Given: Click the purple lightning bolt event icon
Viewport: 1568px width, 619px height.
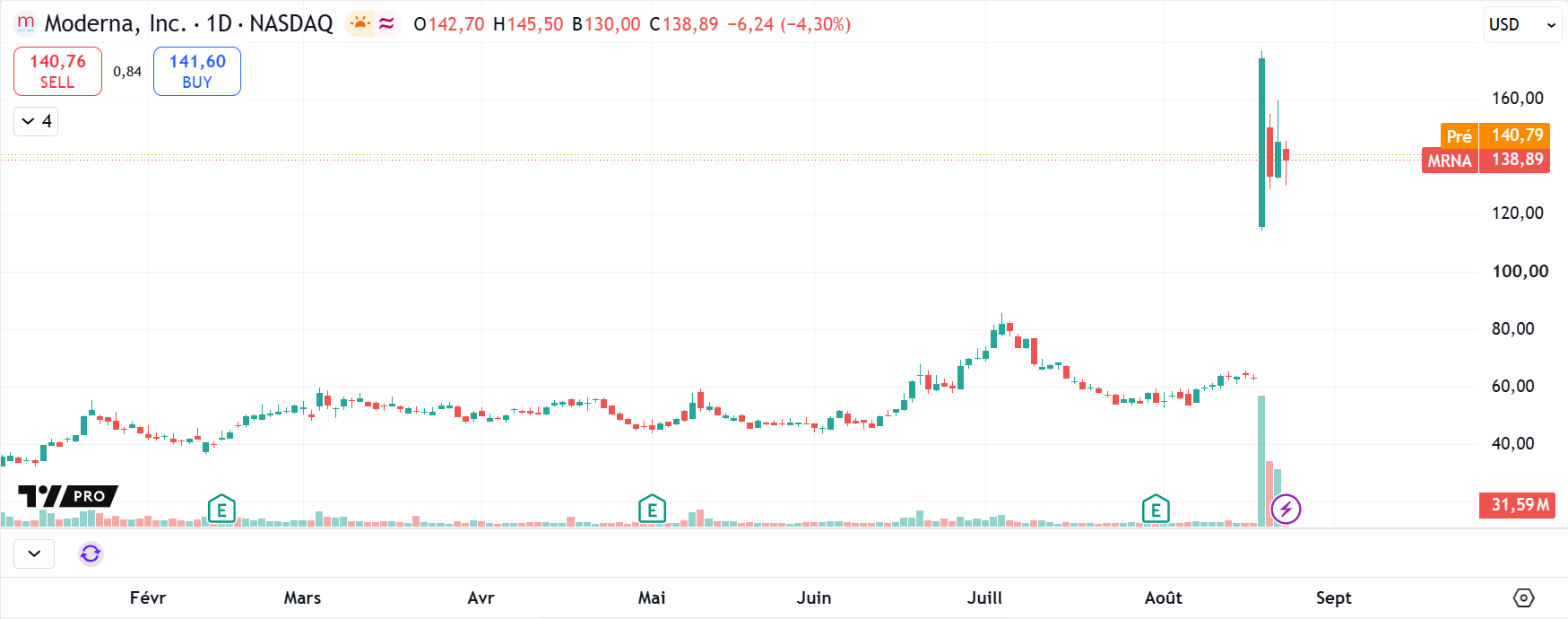Looking at the screenshot, I should [1286, 510].
